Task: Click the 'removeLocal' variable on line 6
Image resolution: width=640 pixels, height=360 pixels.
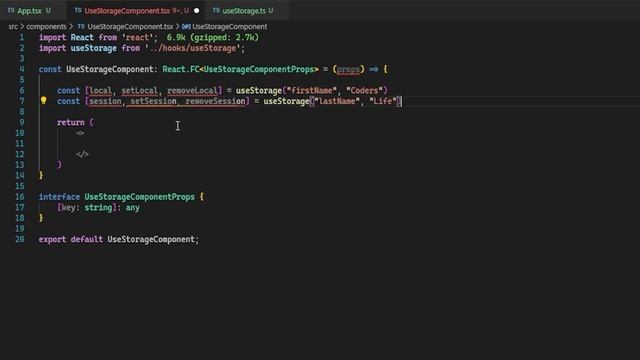Action: coord(193,91)
